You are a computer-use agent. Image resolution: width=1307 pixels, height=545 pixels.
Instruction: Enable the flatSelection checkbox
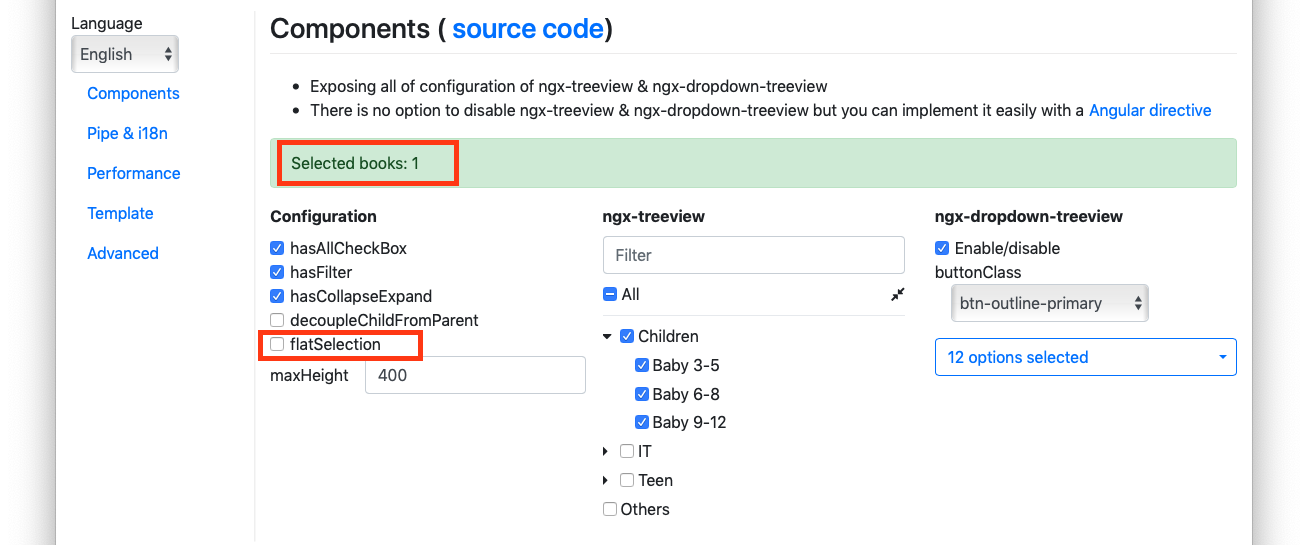pyautogui.click(x=277, y=344)
